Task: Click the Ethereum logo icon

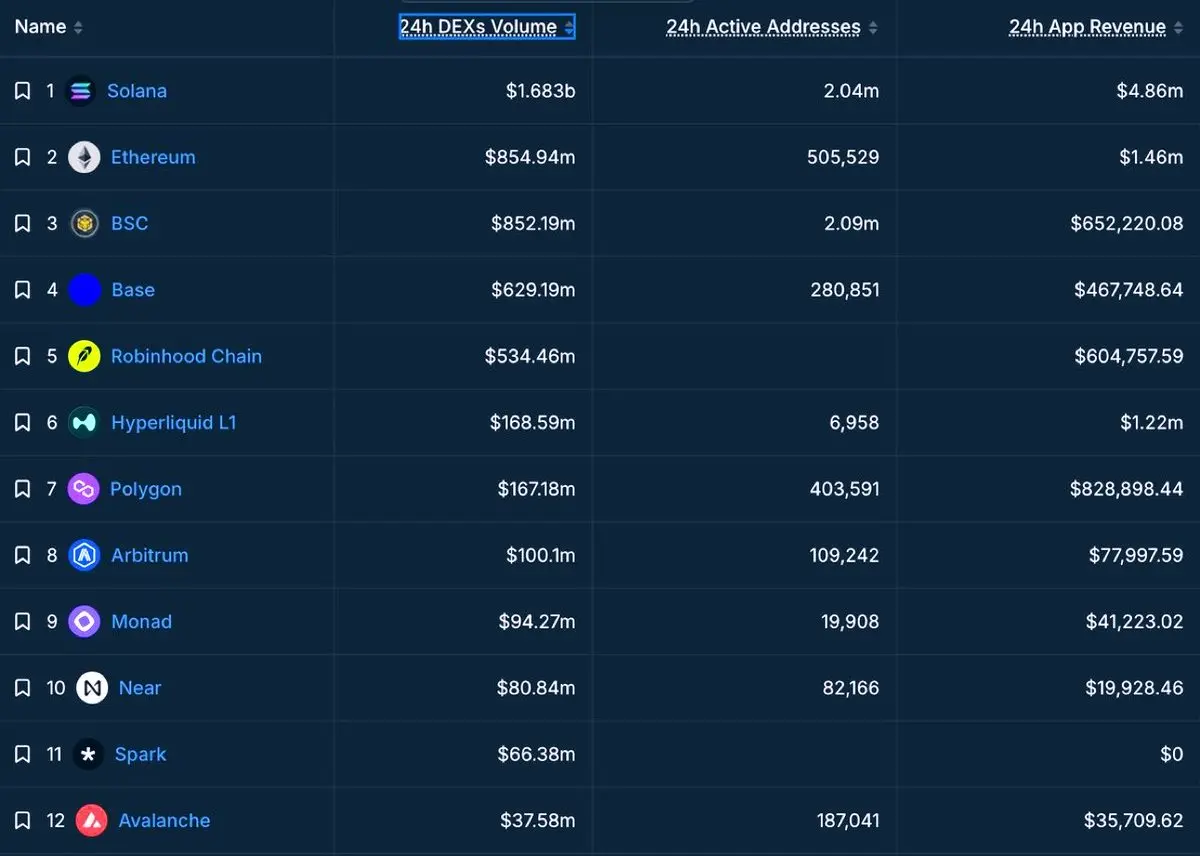Action: 84,157
